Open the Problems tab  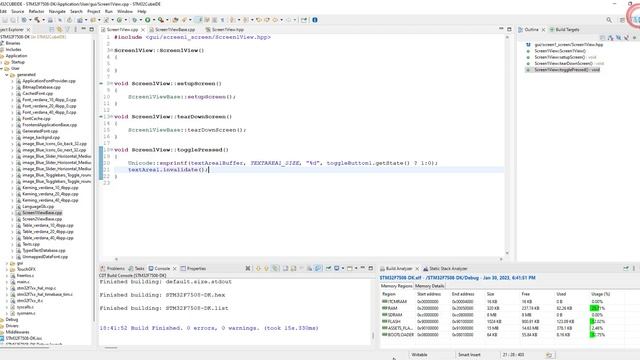[x=113, y=269]
